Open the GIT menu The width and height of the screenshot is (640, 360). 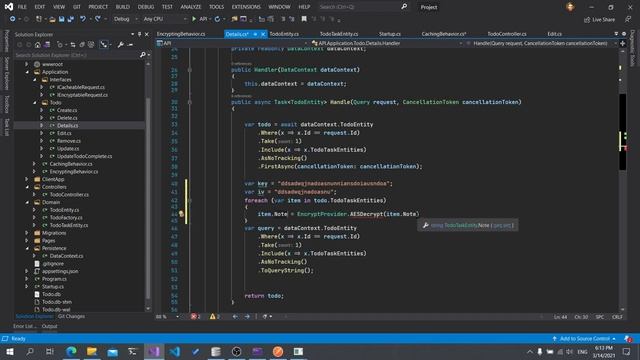[76, 7]
